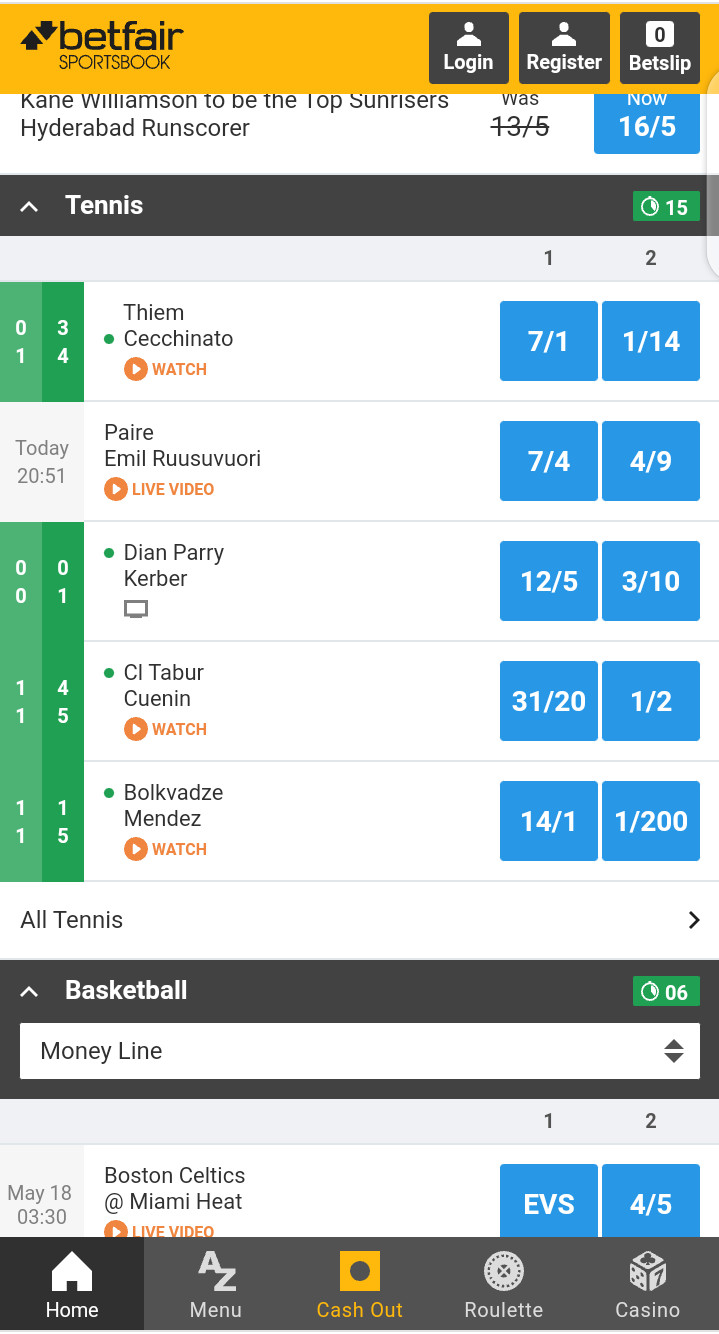Click the Tennis in-play count badge
Viewport: 719px width, 1334px height.
click(666, 207)
